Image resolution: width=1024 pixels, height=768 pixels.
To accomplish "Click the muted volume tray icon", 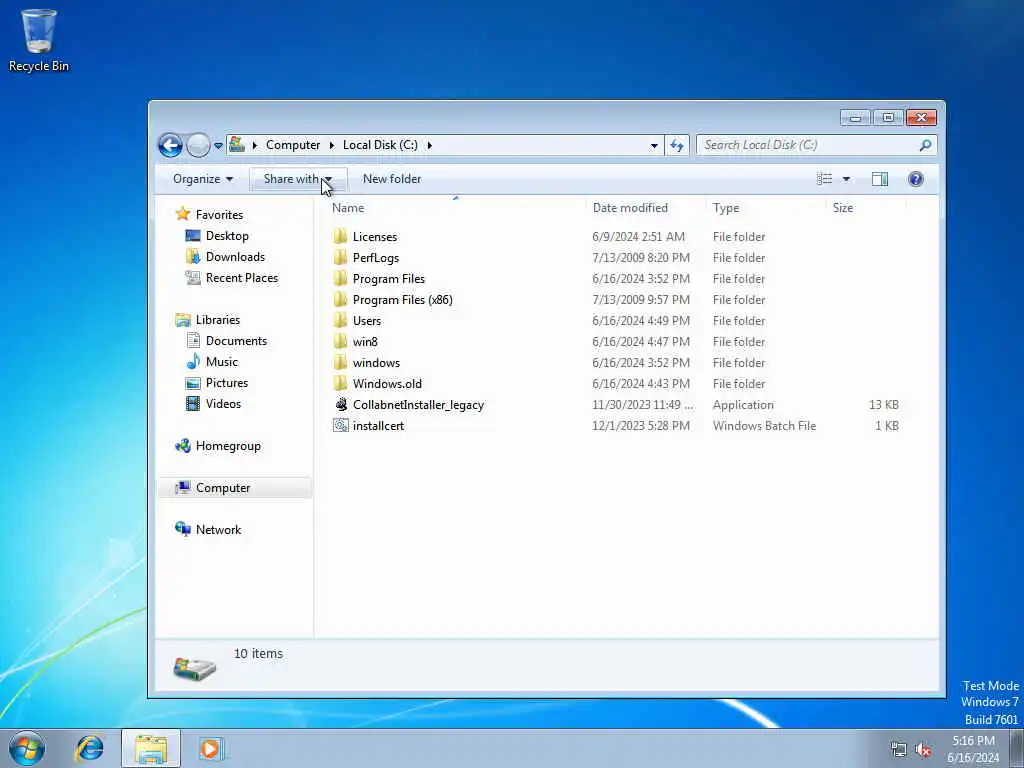I will [923, 750].
